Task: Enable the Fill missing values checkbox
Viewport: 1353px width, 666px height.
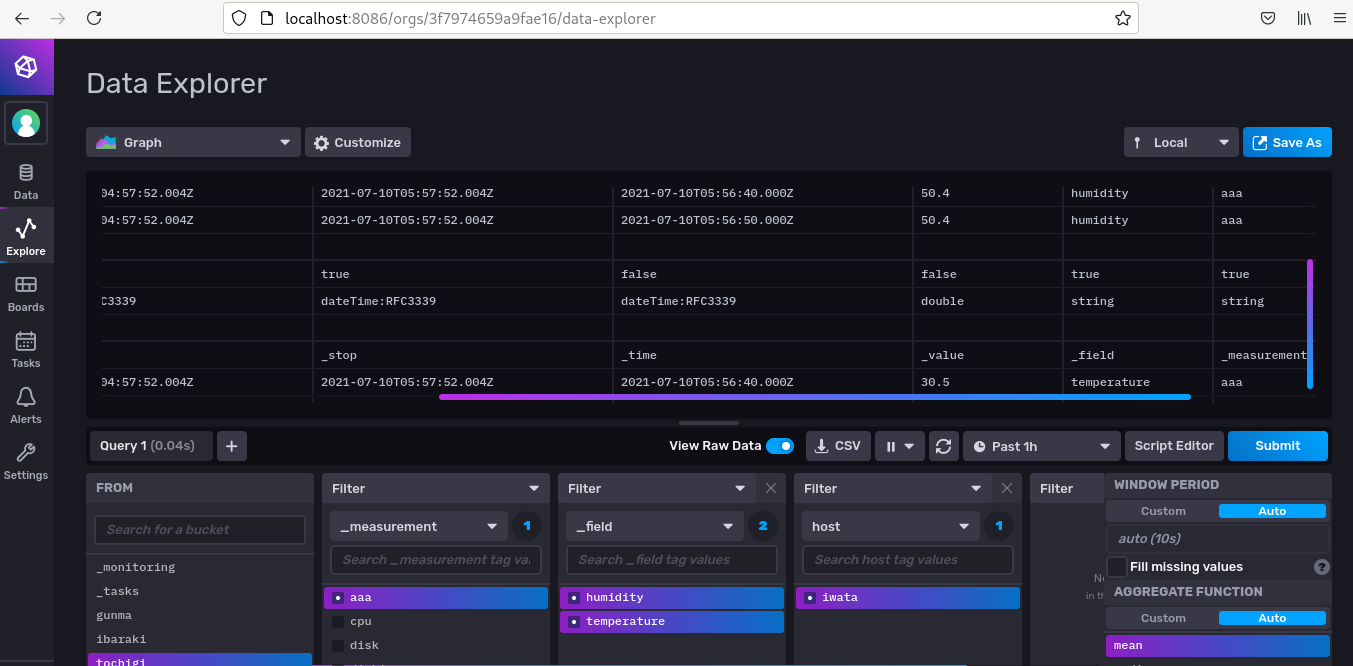Action: [x=1116, y=566]
